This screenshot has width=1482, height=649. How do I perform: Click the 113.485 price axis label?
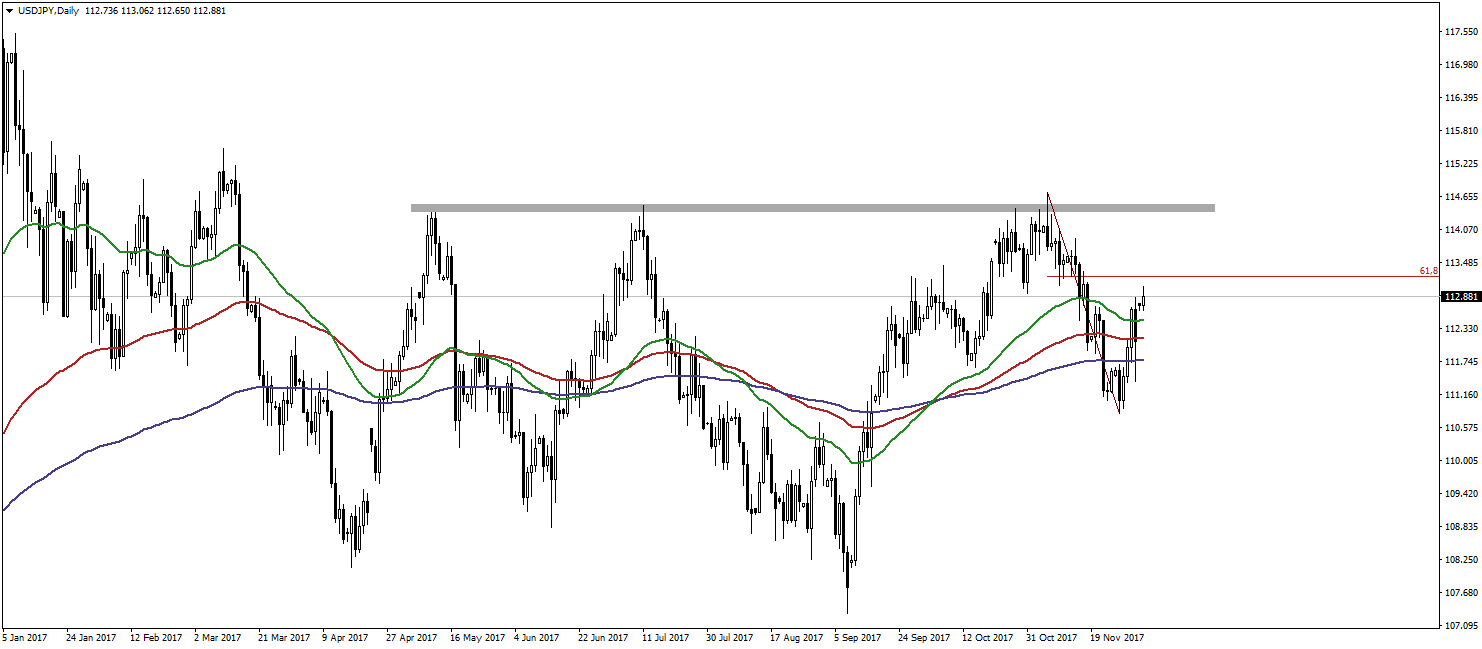1461,263
